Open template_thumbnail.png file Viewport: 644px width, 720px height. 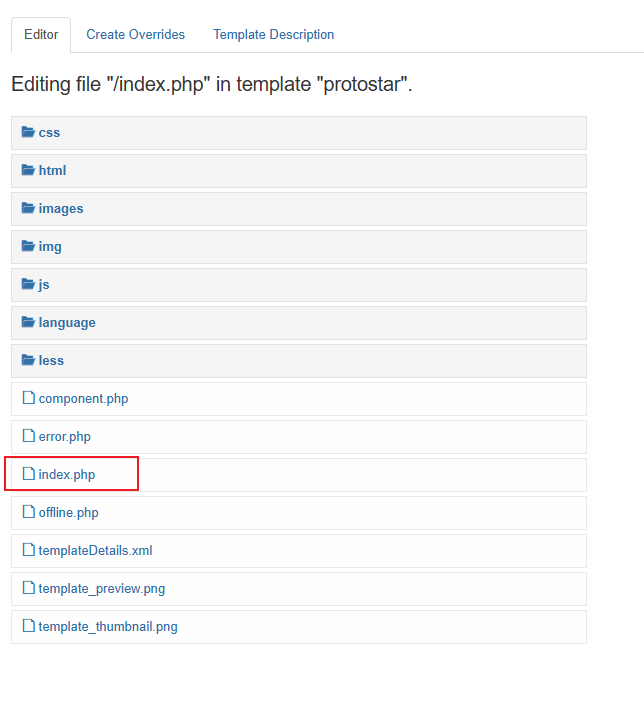click(108, 627)
